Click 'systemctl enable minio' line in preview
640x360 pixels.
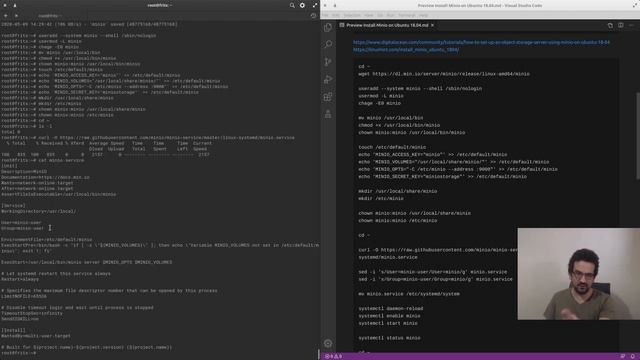point(389,316)
